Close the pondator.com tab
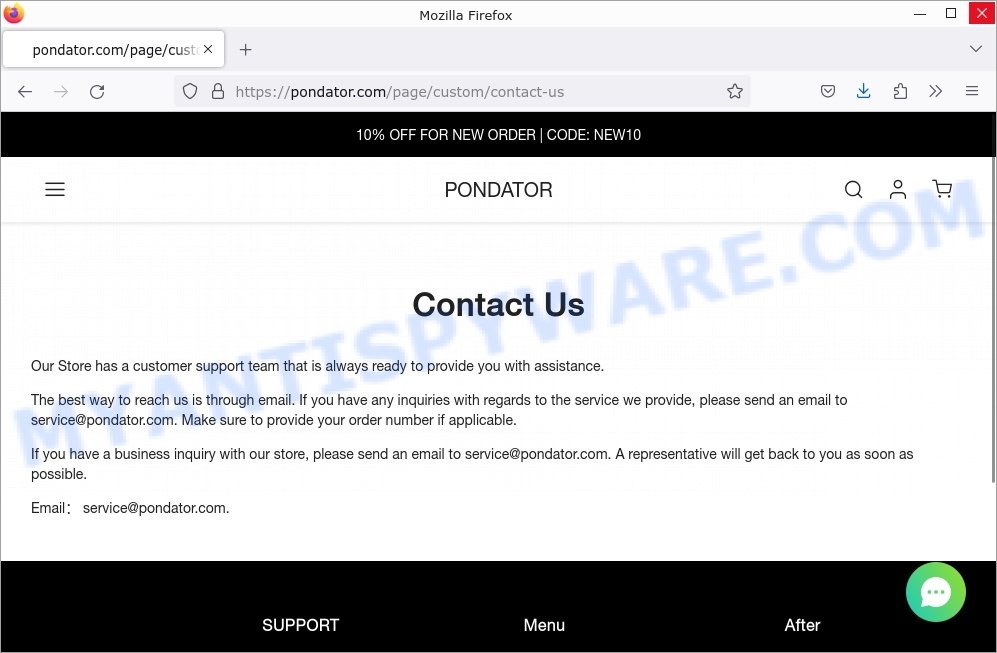This screenshot has height=653, width=997. click(x=208, y=50)
